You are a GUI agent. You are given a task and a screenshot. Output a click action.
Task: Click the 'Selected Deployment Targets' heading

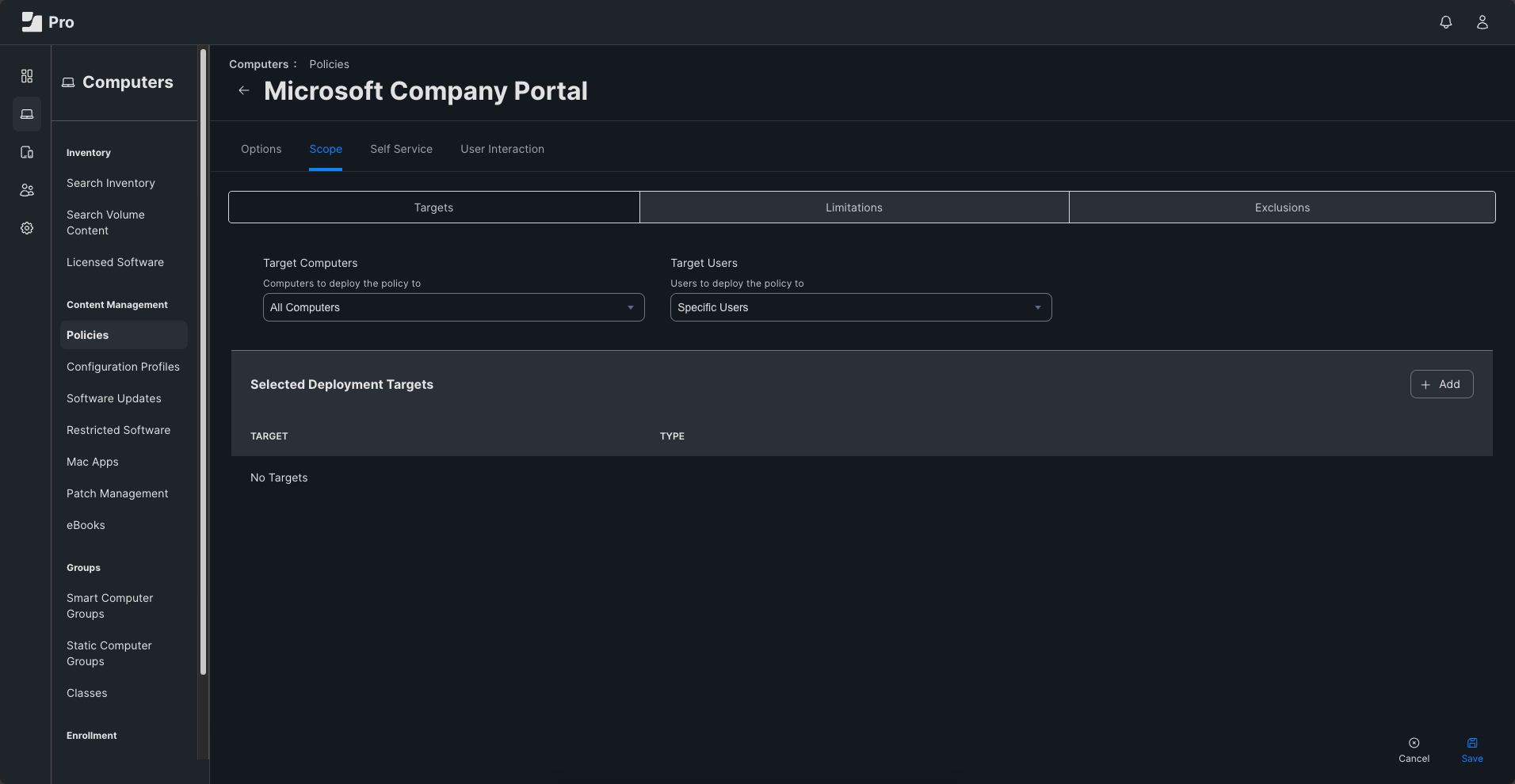342,384
